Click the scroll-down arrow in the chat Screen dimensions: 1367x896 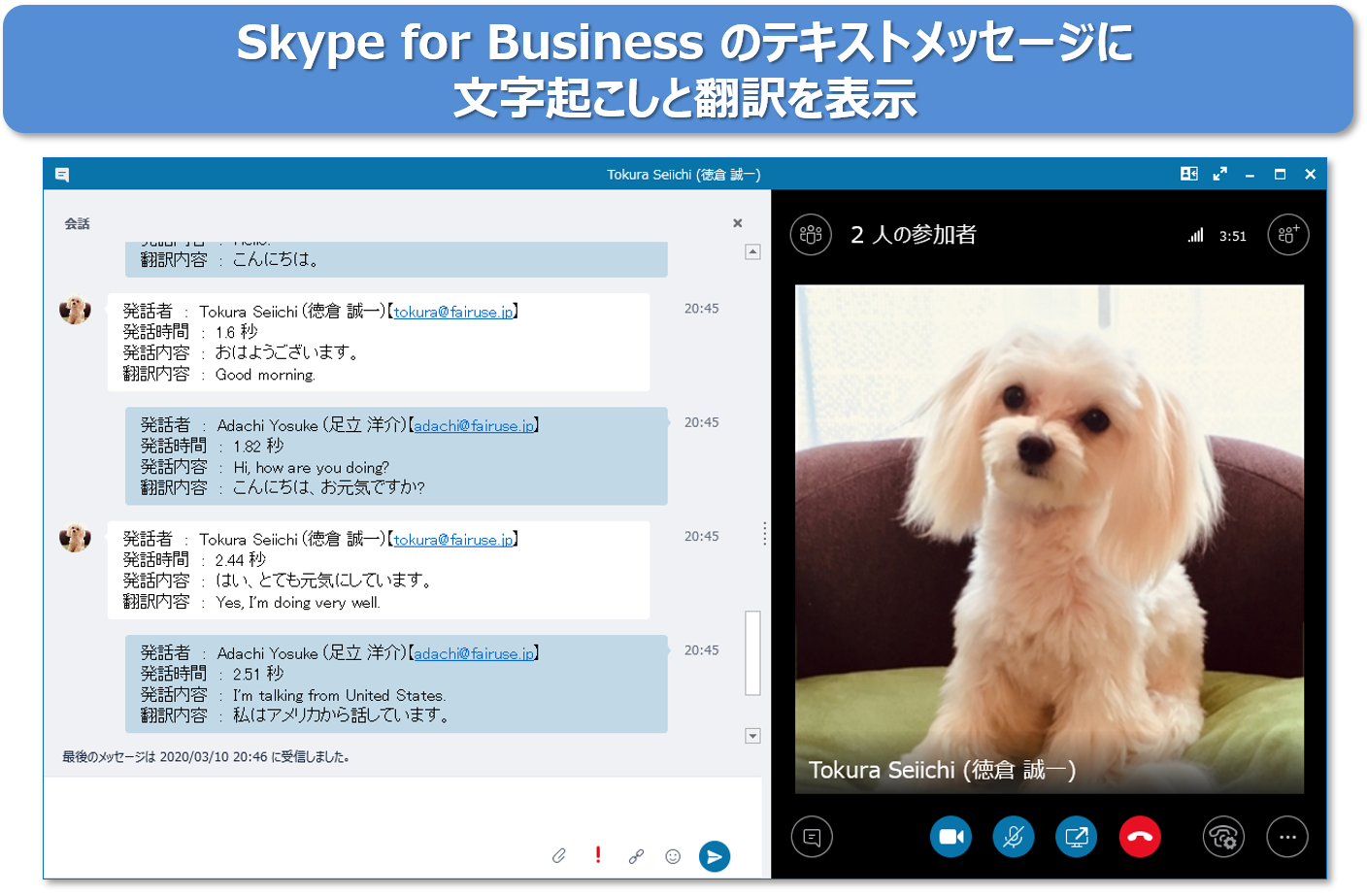[752, 736]
